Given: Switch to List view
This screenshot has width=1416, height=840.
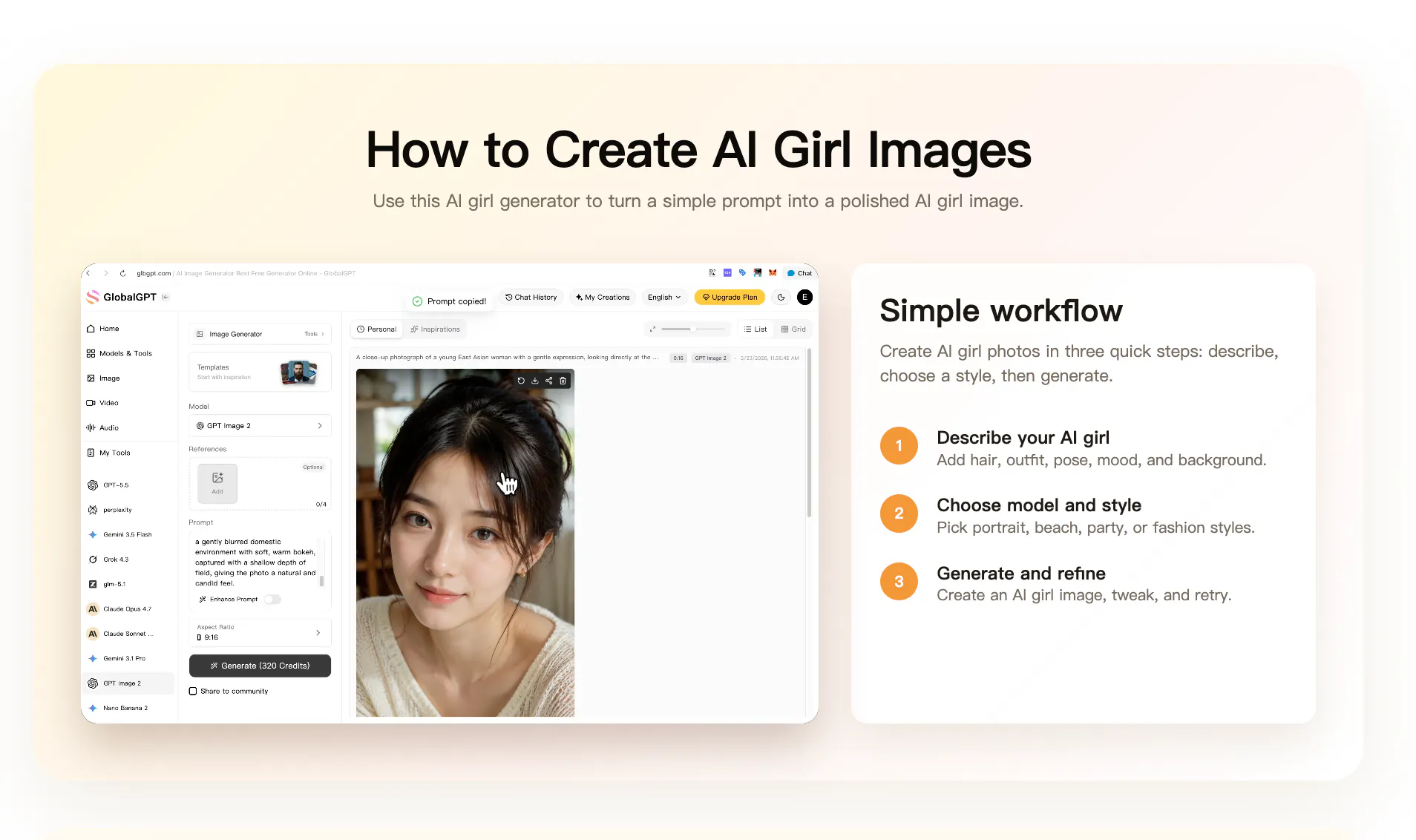Looking at the screenshot, I should 755,329.
